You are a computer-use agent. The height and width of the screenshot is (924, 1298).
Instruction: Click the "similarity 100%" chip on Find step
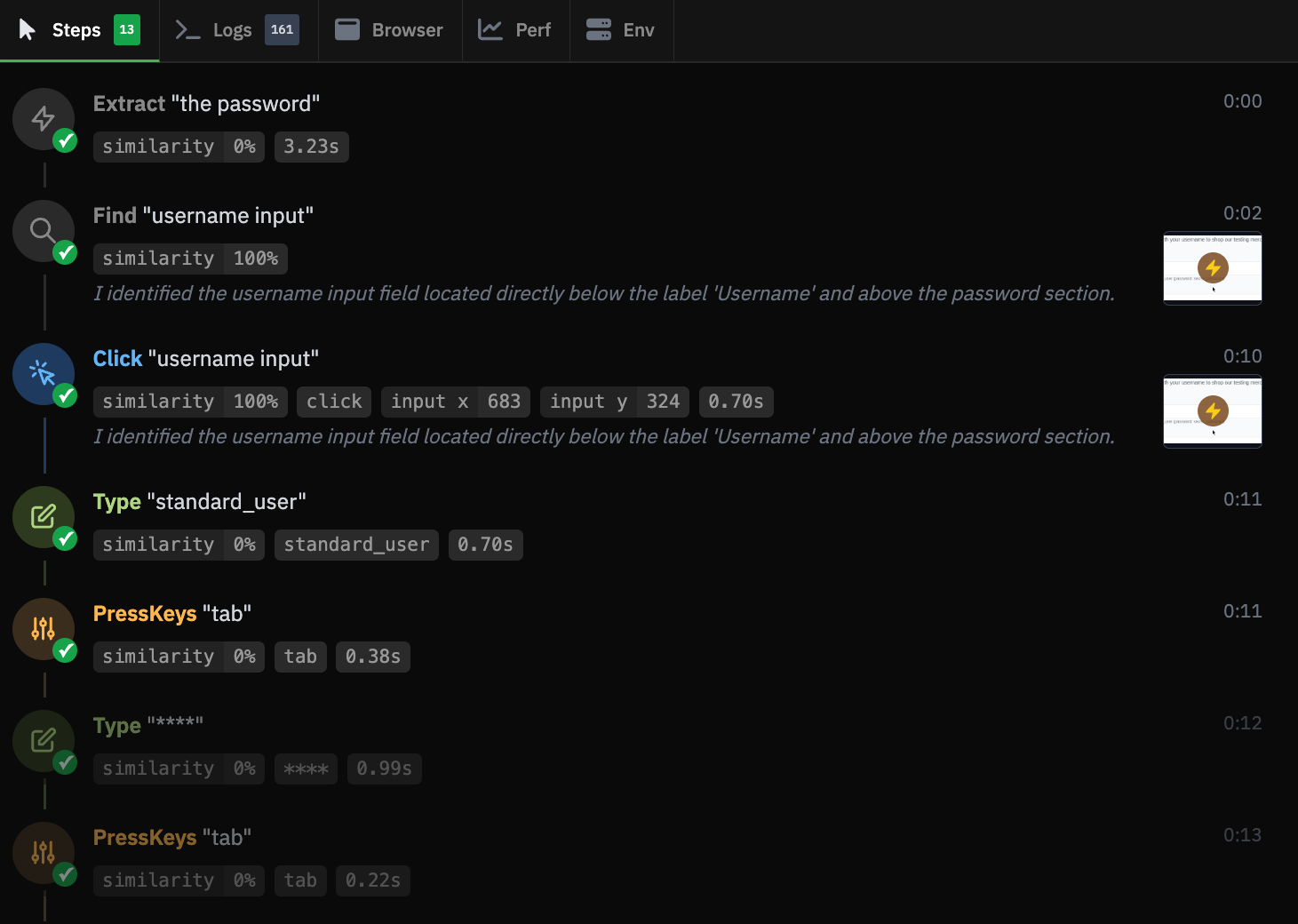(189, 259)
